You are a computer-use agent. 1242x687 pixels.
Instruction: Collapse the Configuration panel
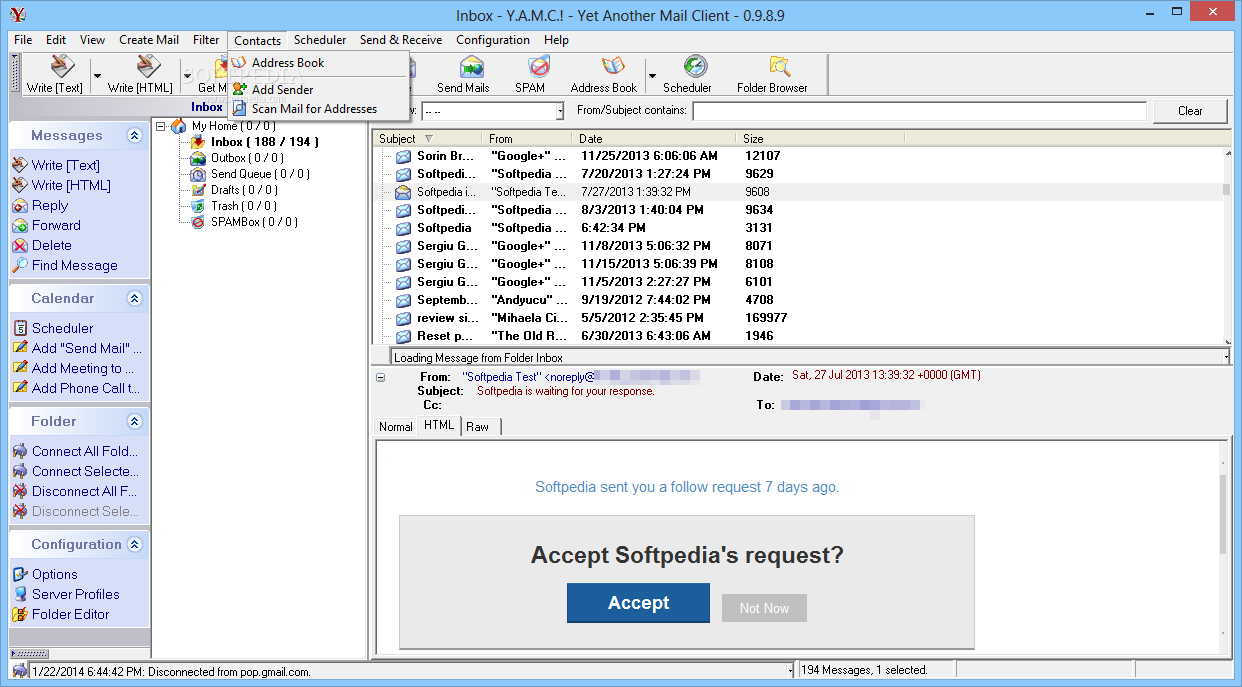pyautogui.click(x=134, y=545)
